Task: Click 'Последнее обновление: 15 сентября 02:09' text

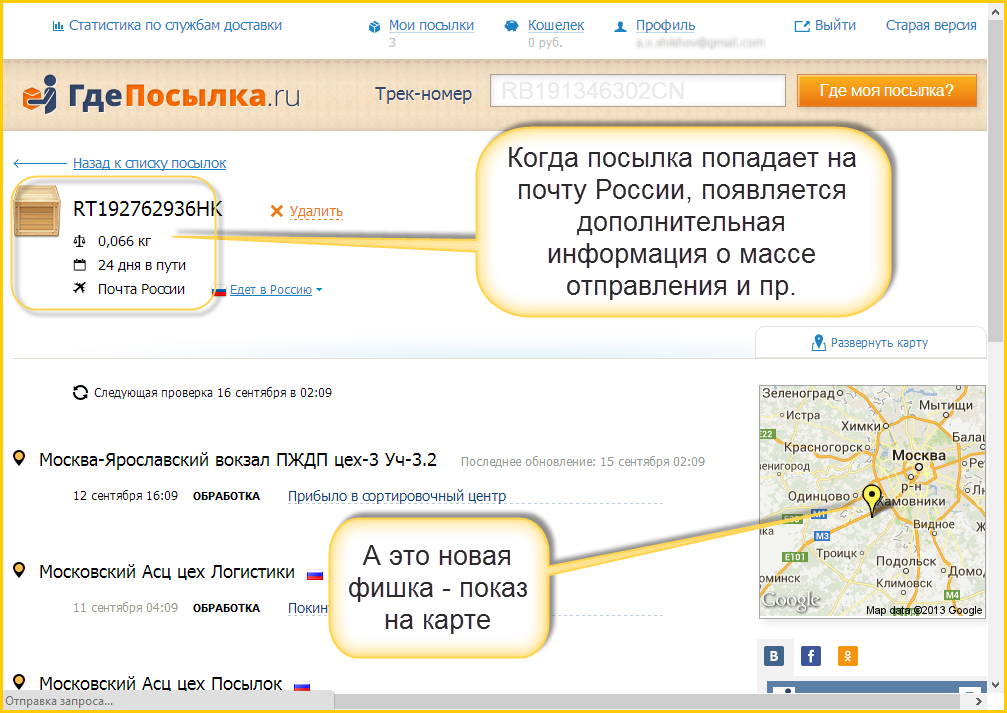Action: (582, 462)
